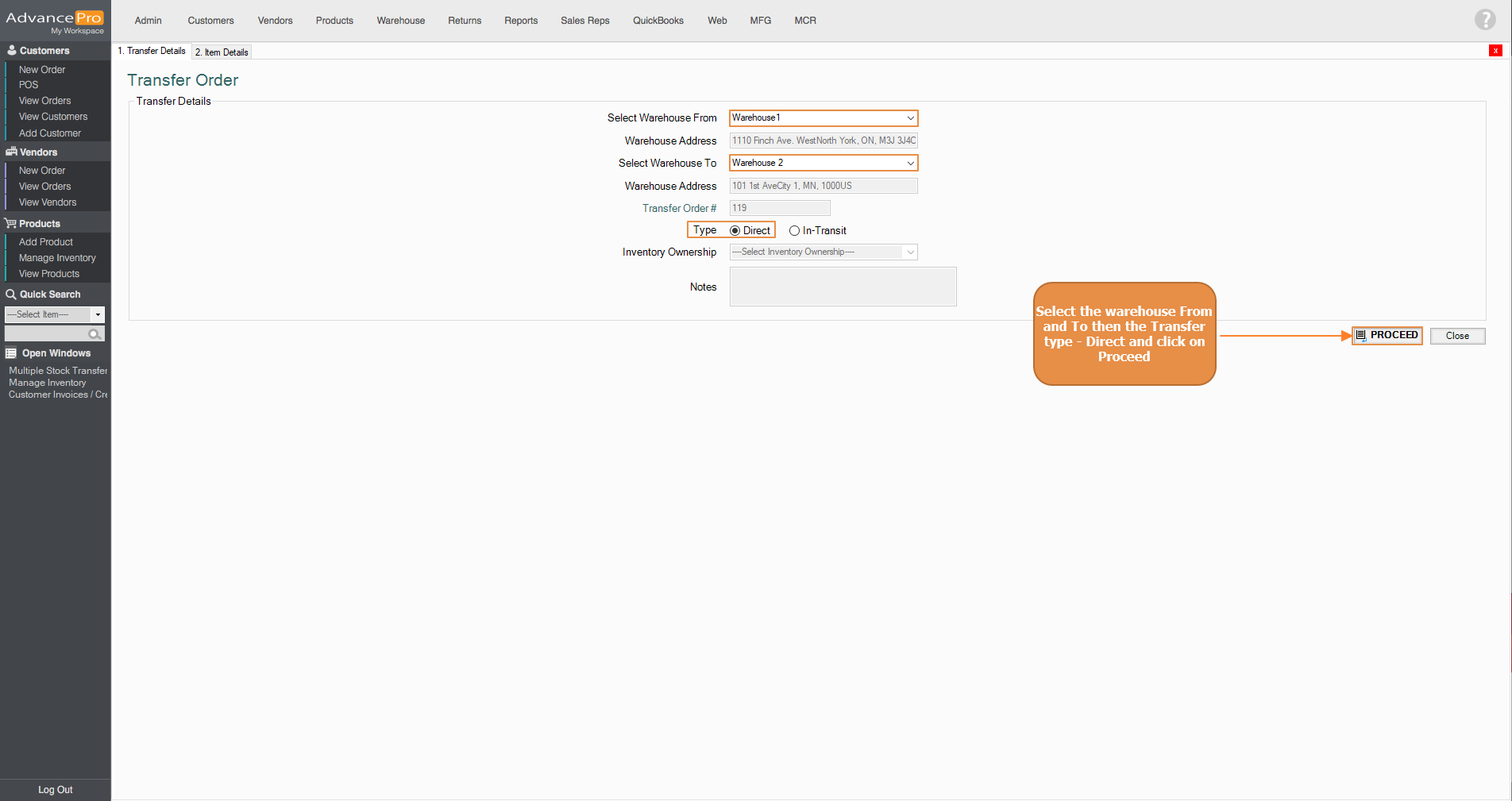
Task: Click the AdvancePro logo
Action: pyautogui.click(x=54, y=21)
